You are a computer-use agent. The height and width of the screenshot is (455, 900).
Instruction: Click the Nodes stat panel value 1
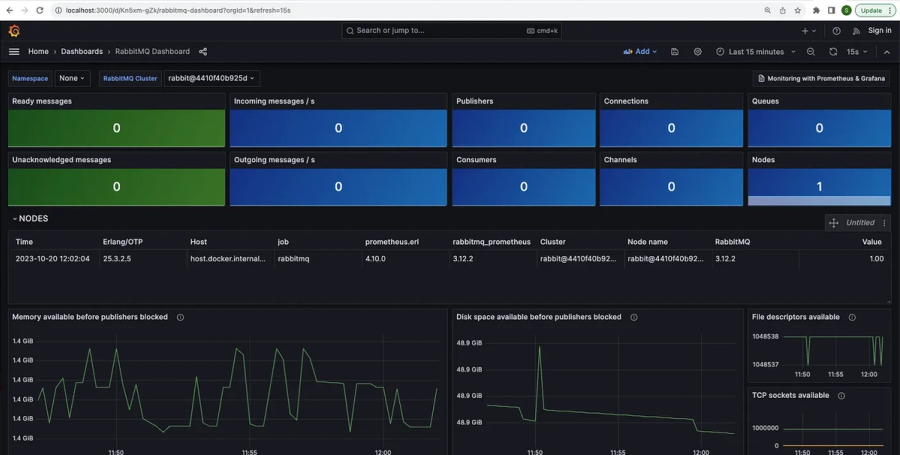coord(819,186)
